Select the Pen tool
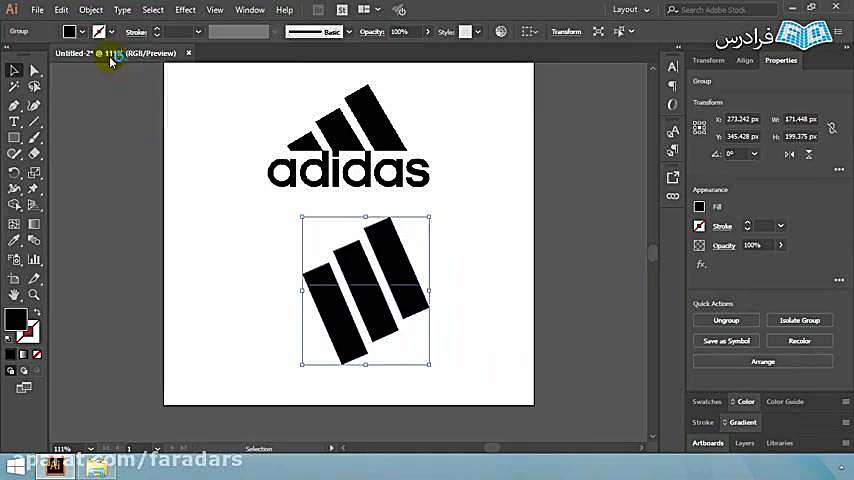This screenshot has width=854, height=480. [14, 105]
